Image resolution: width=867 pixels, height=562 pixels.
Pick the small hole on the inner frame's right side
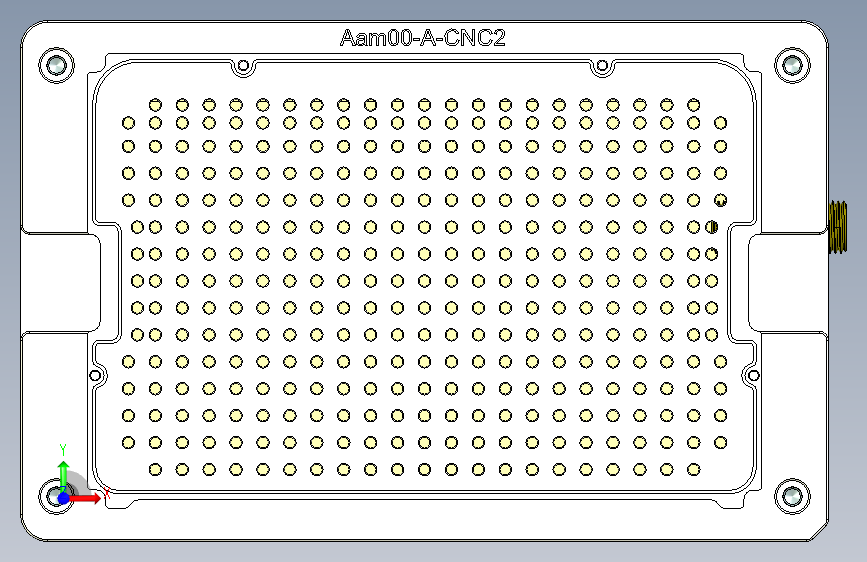click(753, 376)
